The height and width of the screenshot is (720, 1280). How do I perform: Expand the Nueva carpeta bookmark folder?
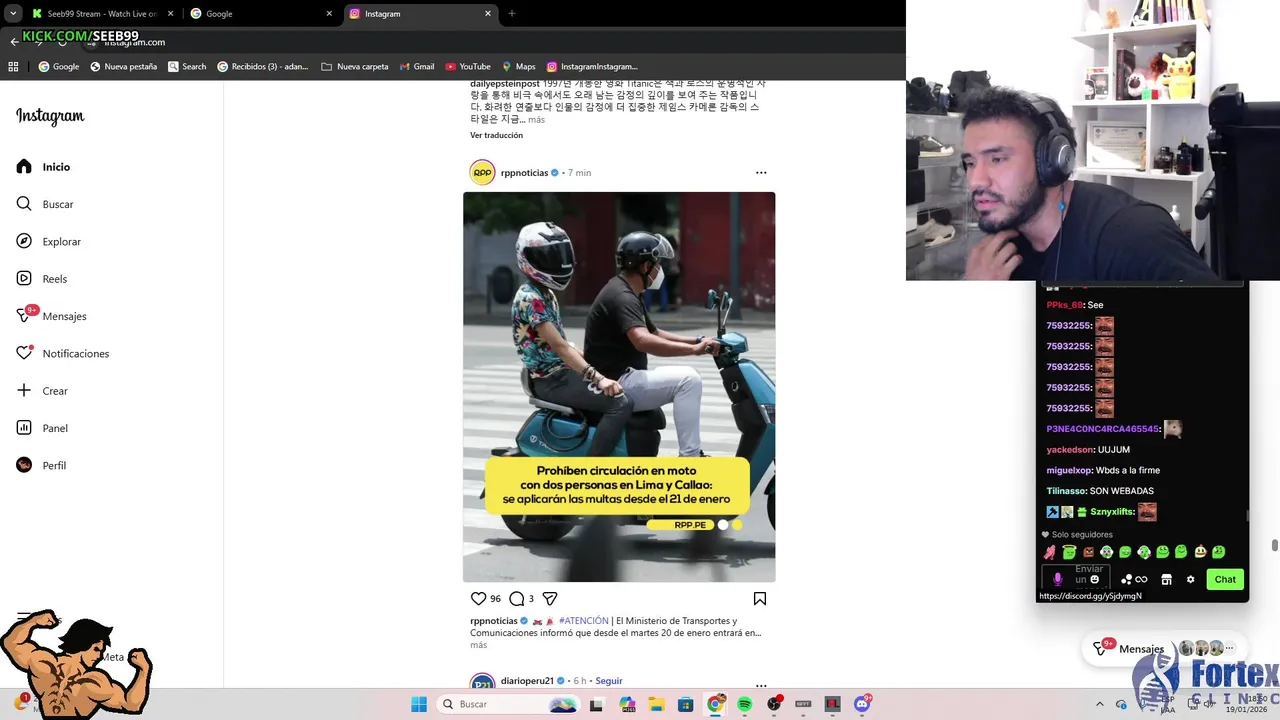click(355, 67)
